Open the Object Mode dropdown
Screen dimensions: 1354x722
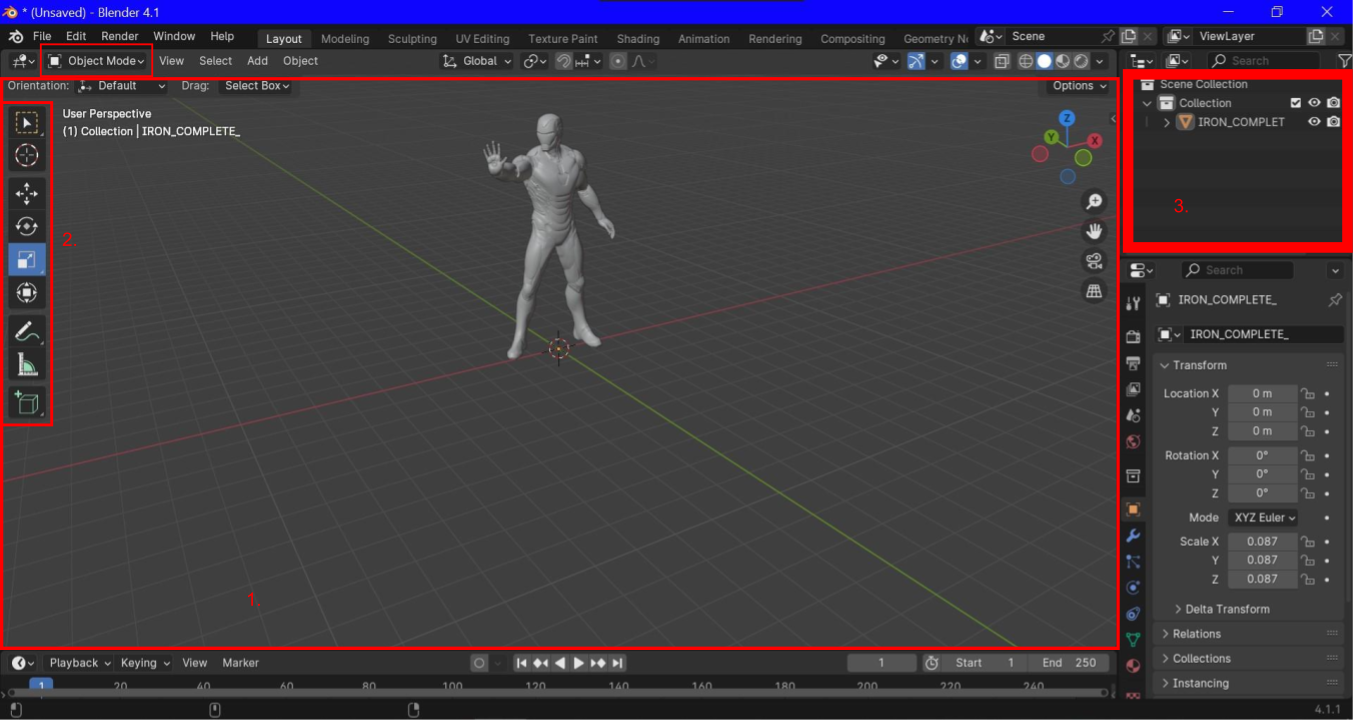click(x=97, y=61)
